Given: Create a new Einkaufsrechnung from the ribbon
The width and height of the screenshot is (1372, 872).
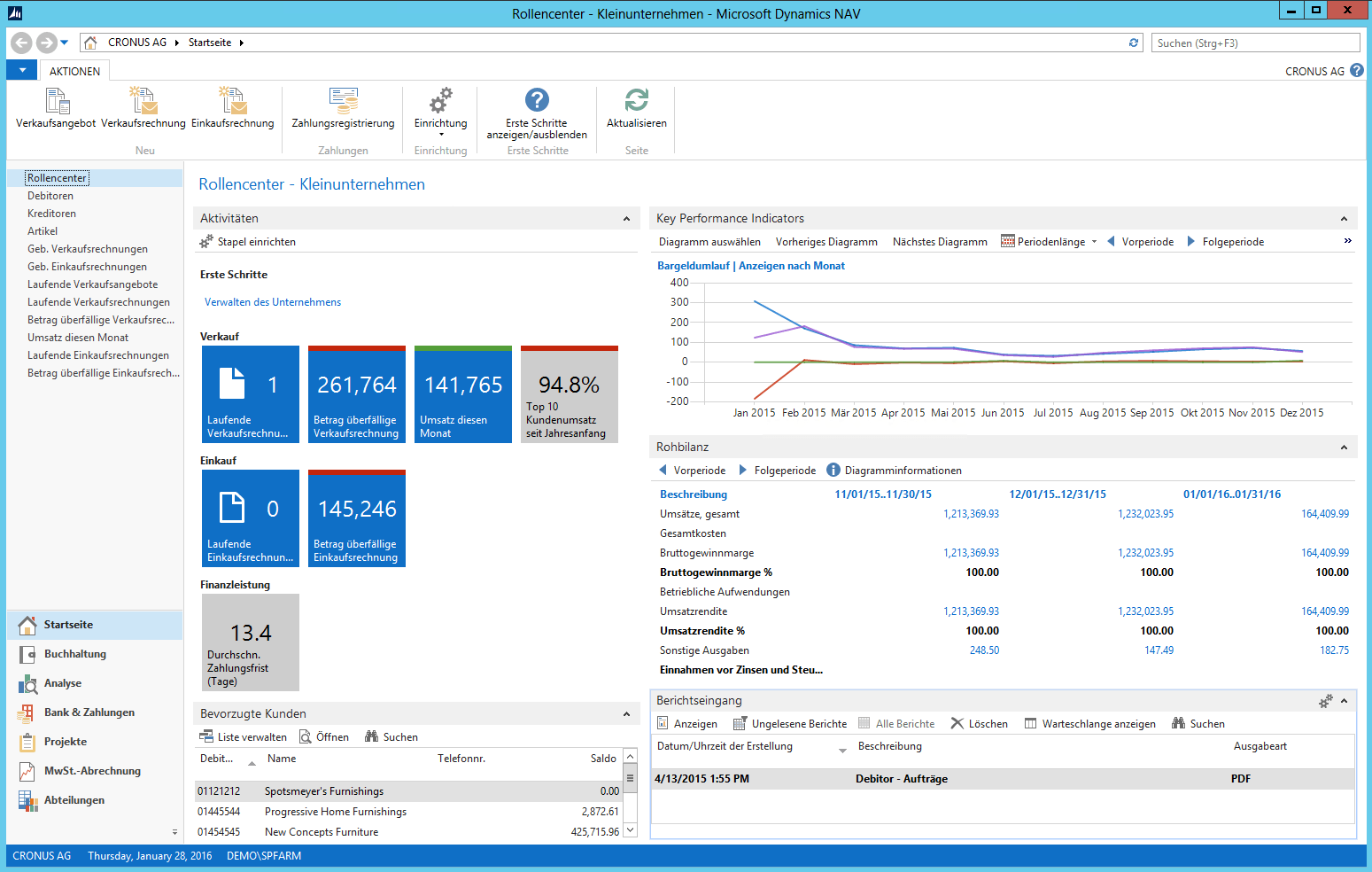Looking at the screenshot, I should 233,108.
